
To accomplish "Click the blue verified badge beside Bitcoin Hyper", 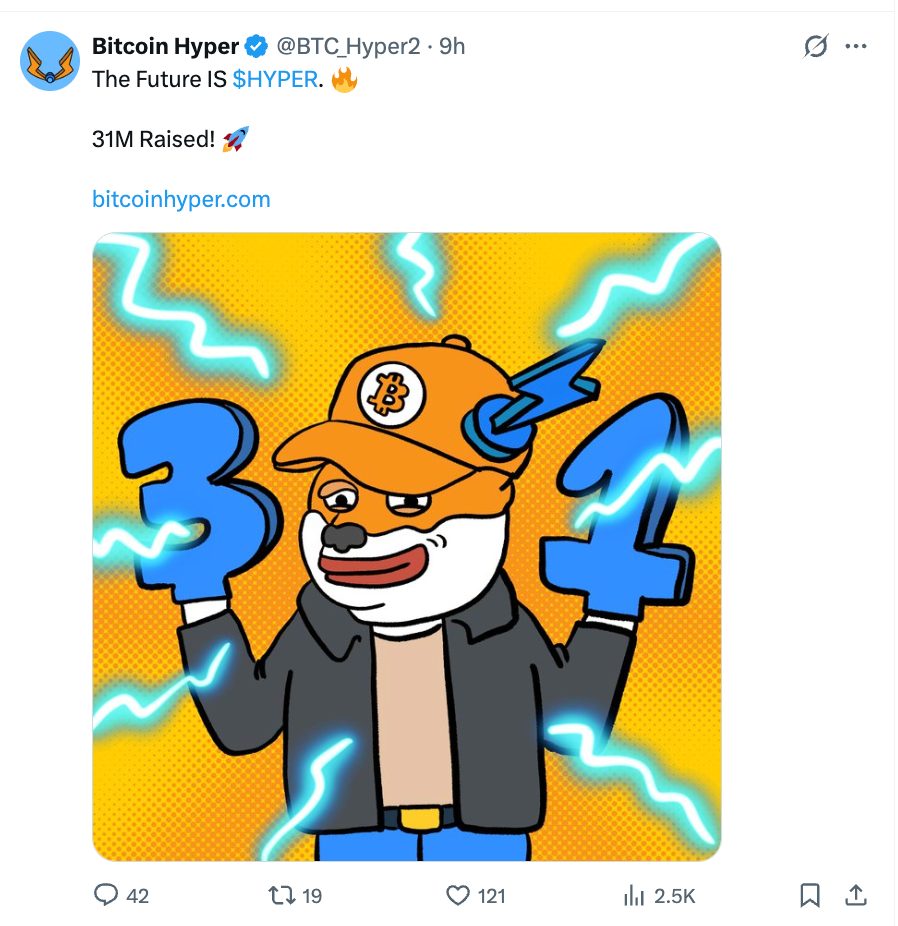I will 257,46.
